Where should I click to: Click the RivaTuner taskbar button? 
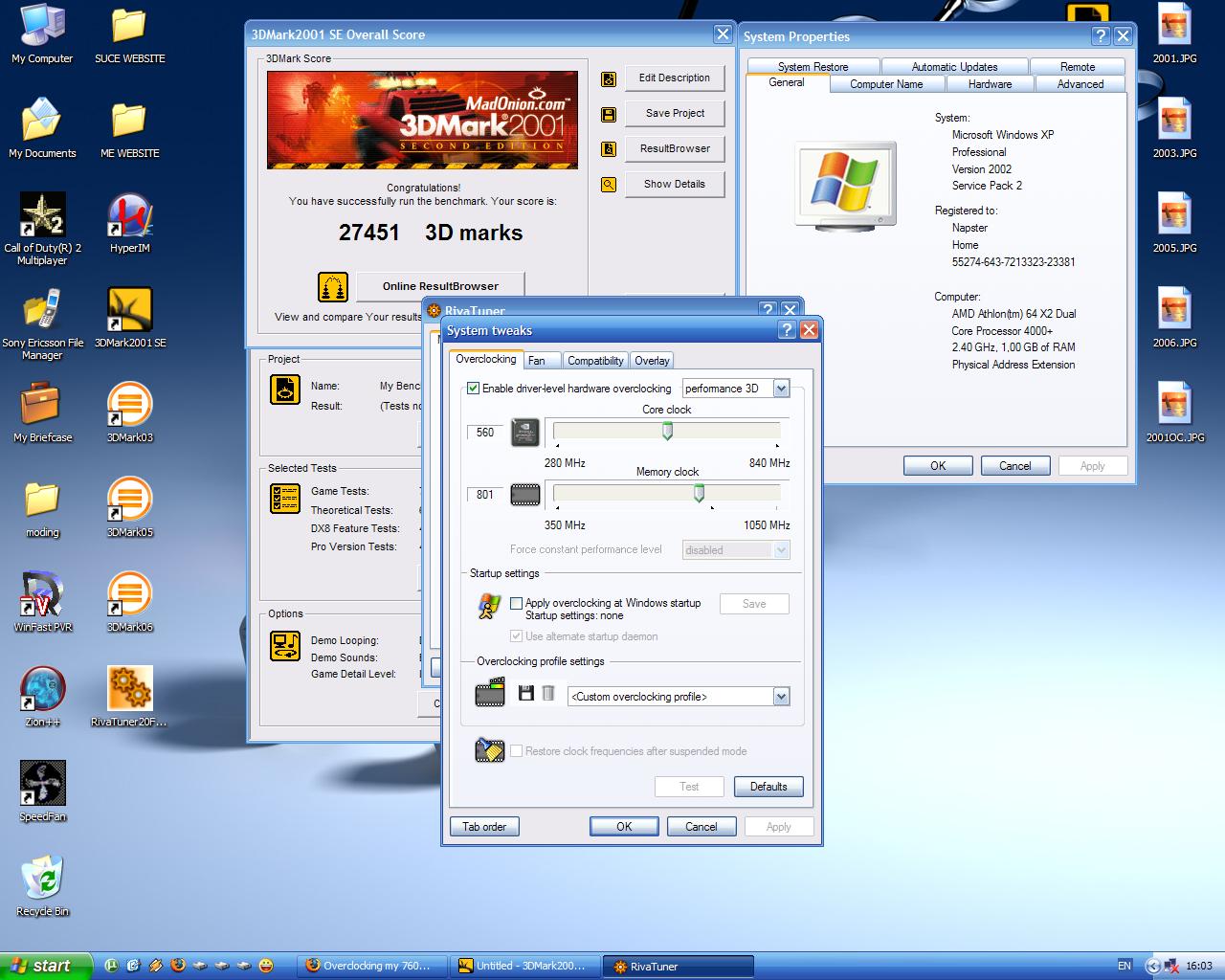pos(679,967)
